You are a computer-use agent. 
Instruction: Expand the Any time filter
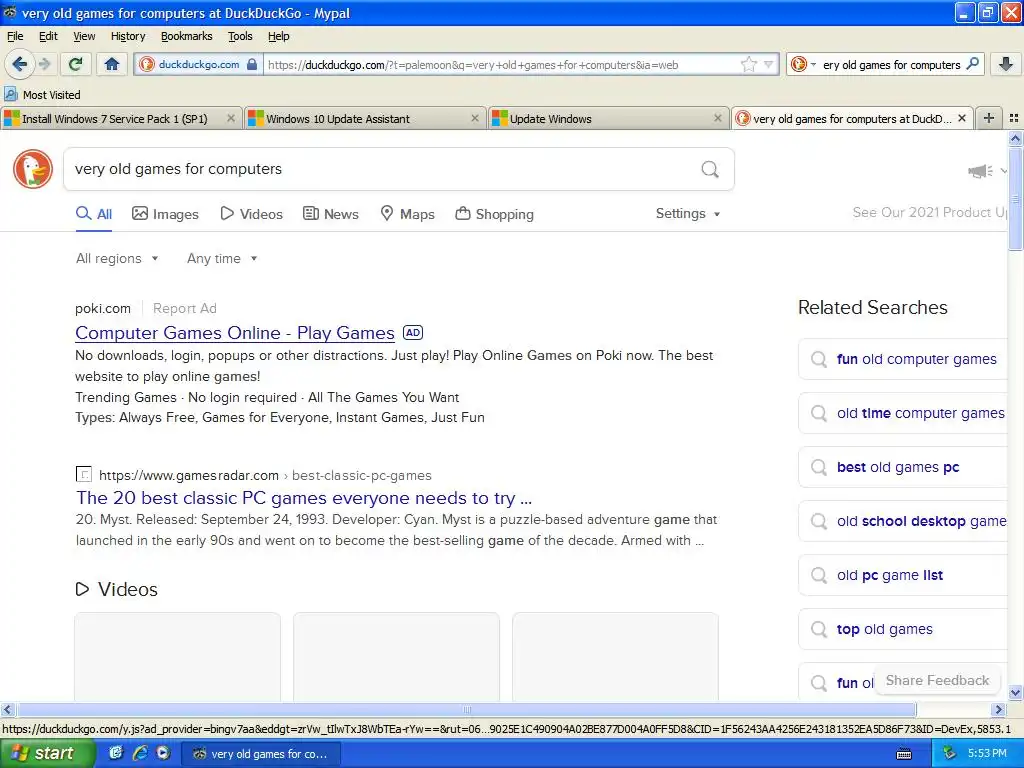coord(222,259)
